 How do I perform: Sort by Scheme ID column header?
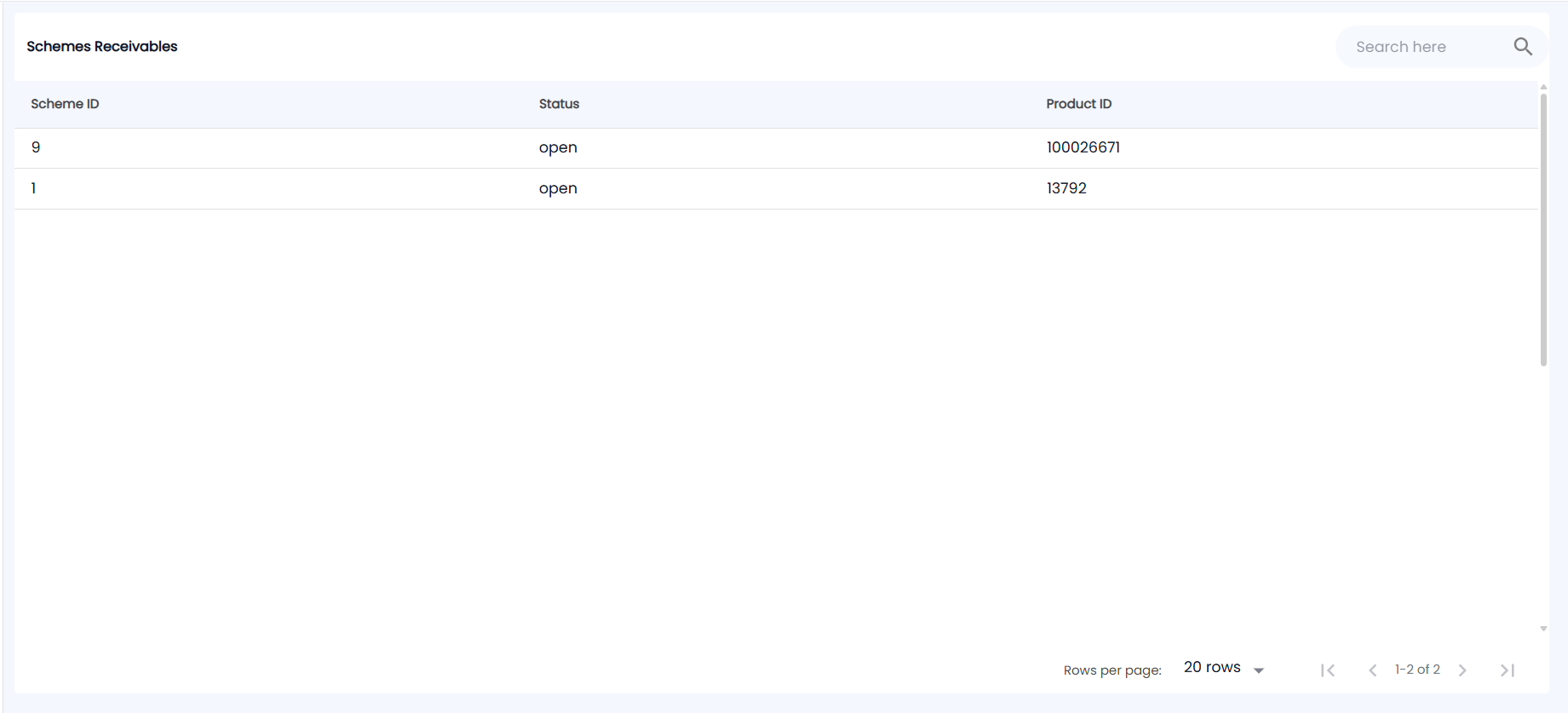point(65,104)
